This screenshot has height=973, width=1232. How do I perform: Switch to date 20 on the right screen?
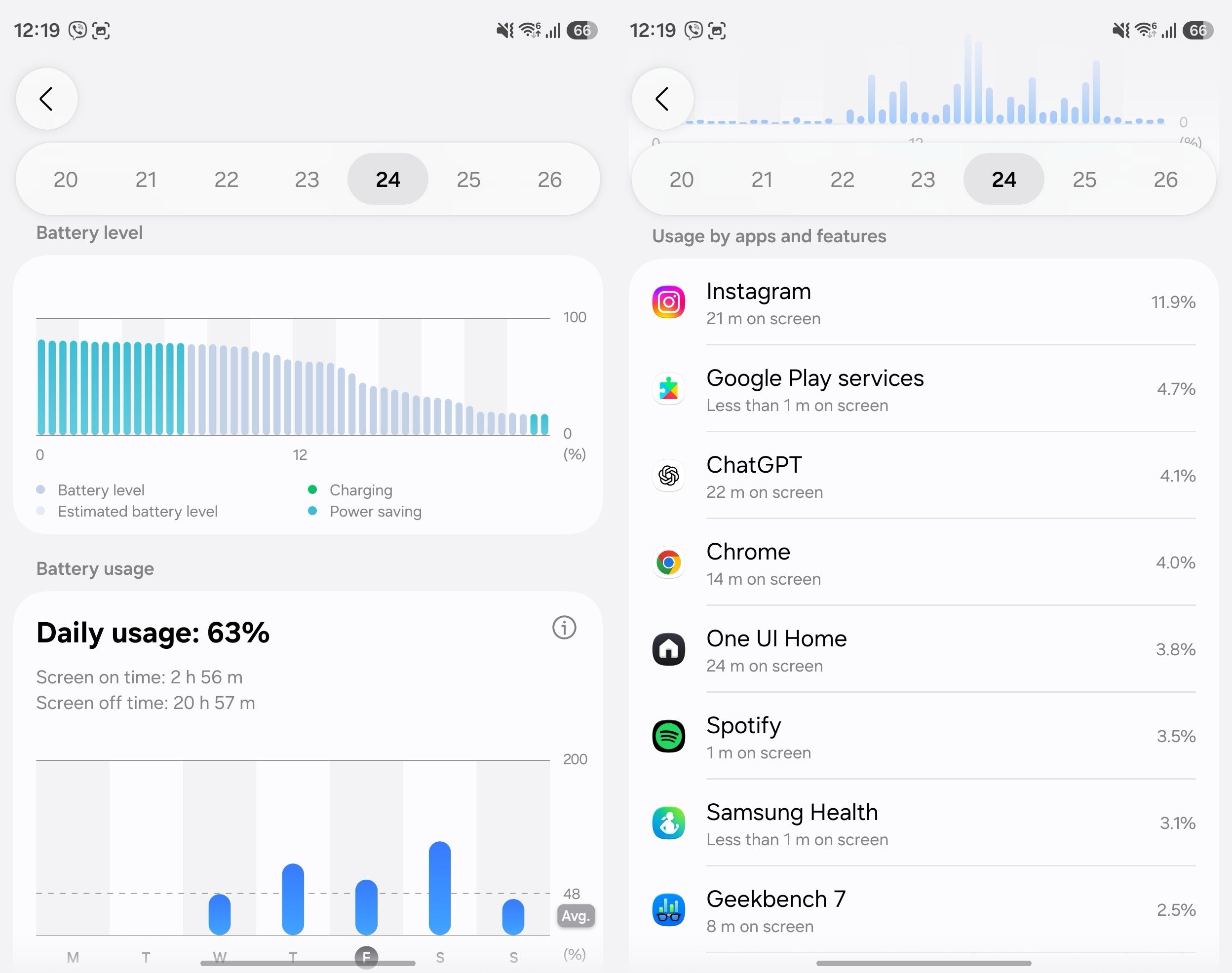pos(682,180)
